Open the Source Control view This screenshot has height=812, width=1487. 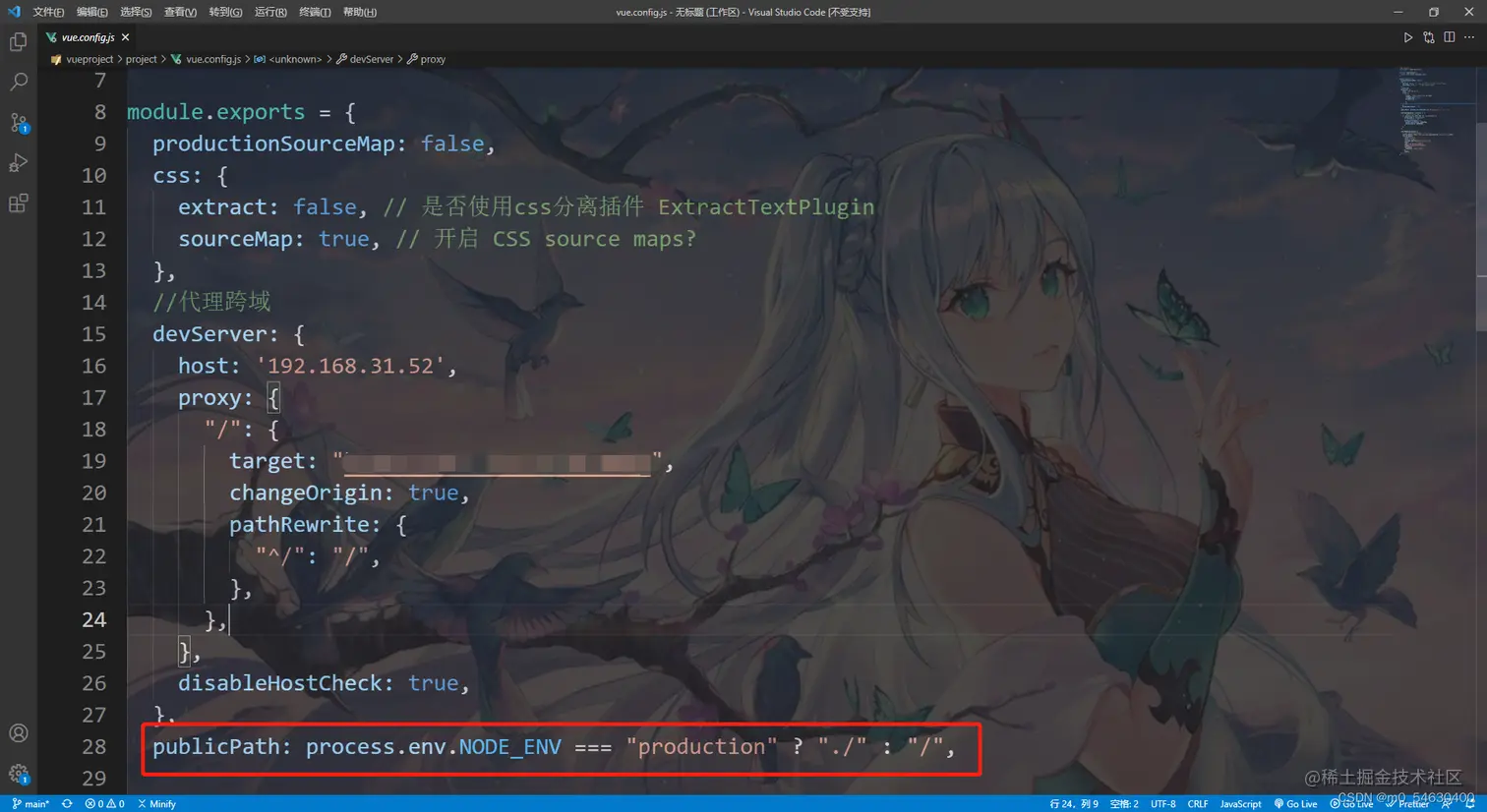click(x=18, y=123)
